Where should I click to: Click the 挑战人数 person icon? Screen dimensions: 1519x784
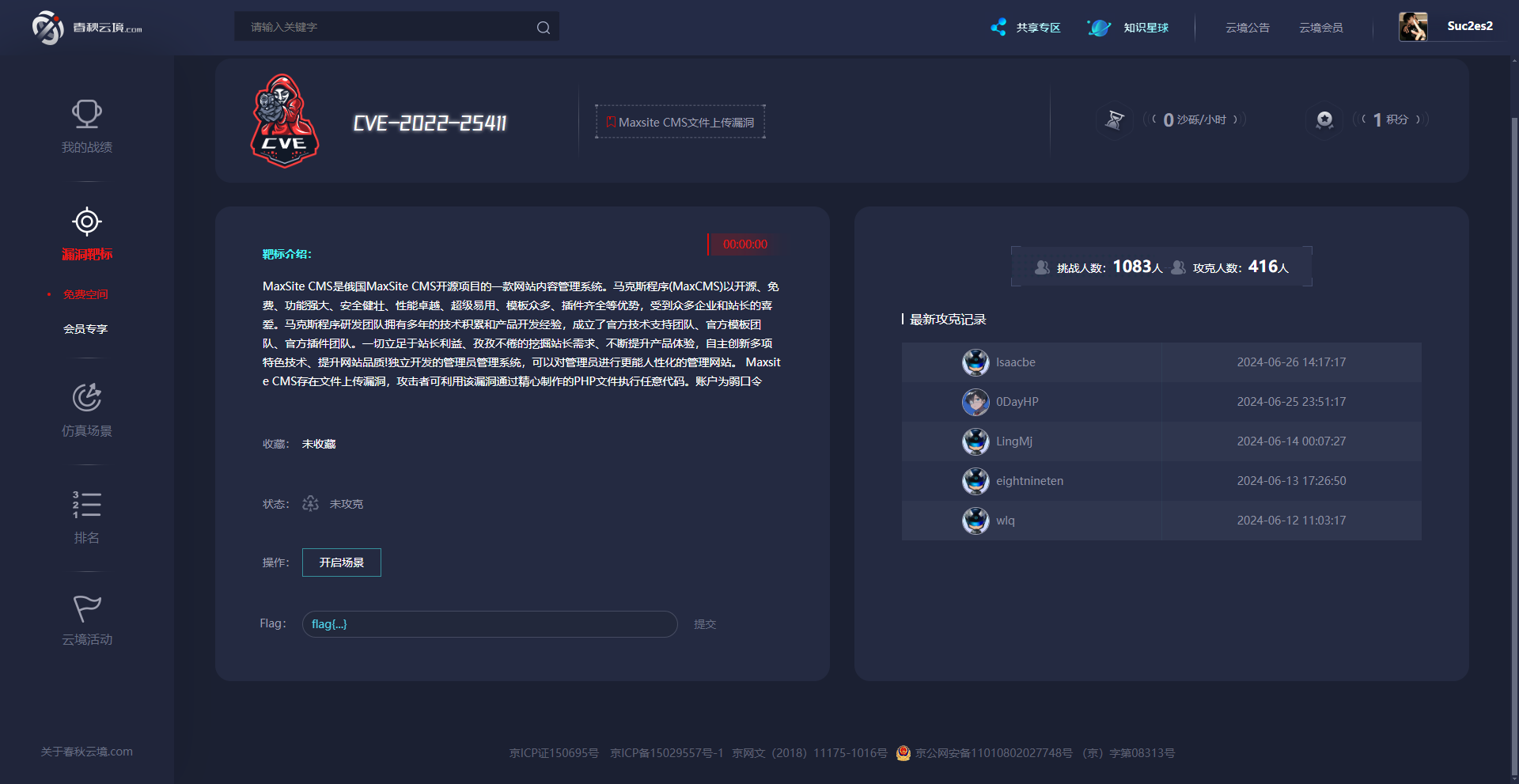[1042, 267]
